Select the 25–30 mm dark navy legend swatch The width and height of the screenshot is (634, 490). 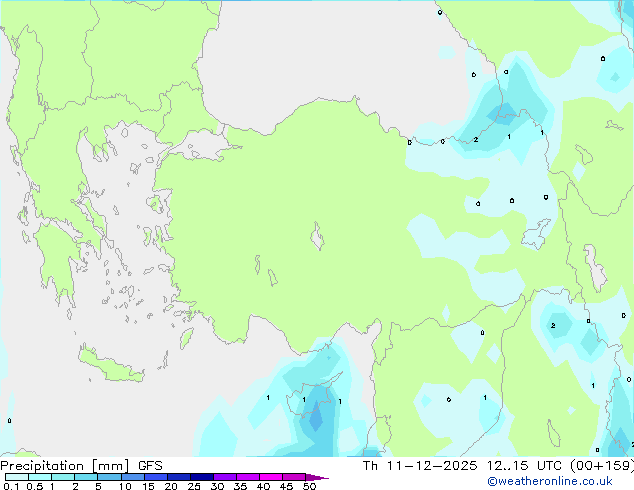pyautogui.click(x=201, y=477)
